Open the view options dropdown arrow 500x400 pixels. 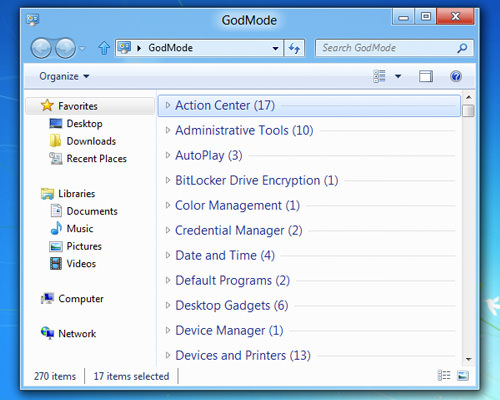pos(398,76)
